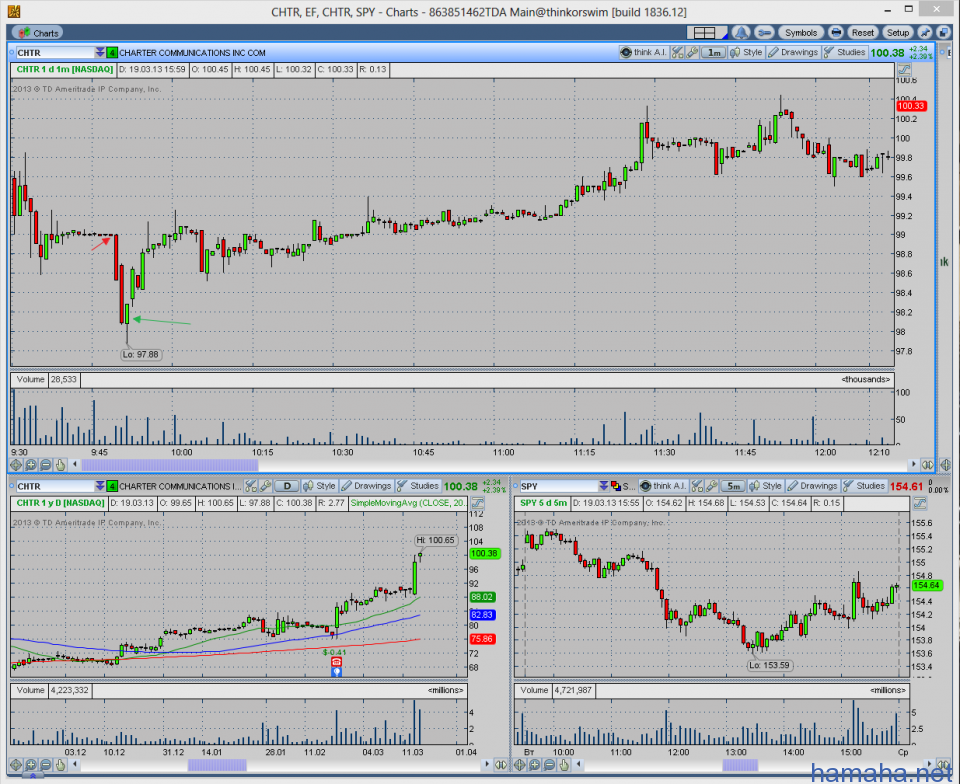Open Style menu in daily CHTR chart

(x=320, y=486)
